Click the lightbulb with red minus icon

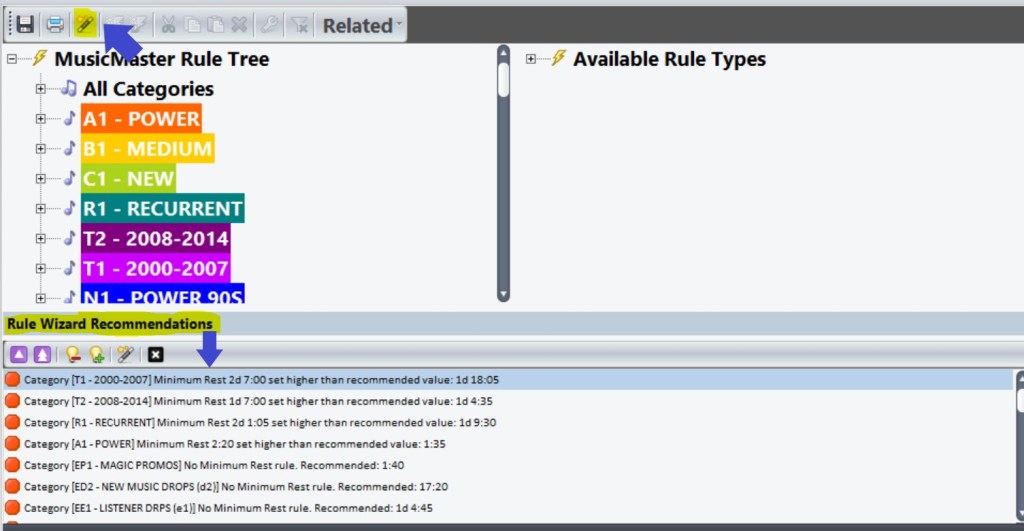pos(73,354)
